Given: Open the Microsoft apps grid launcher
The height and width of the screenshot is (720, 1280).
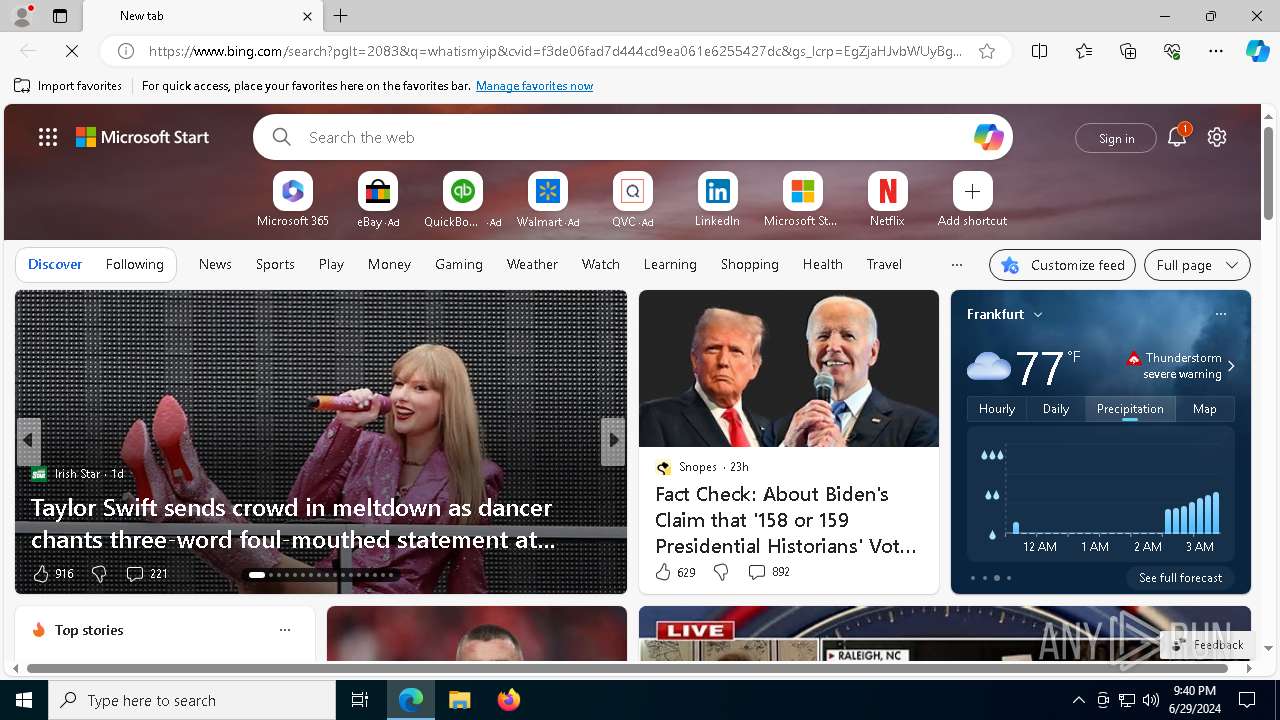Looking at the screenshot, I should (x=48, y=137).
